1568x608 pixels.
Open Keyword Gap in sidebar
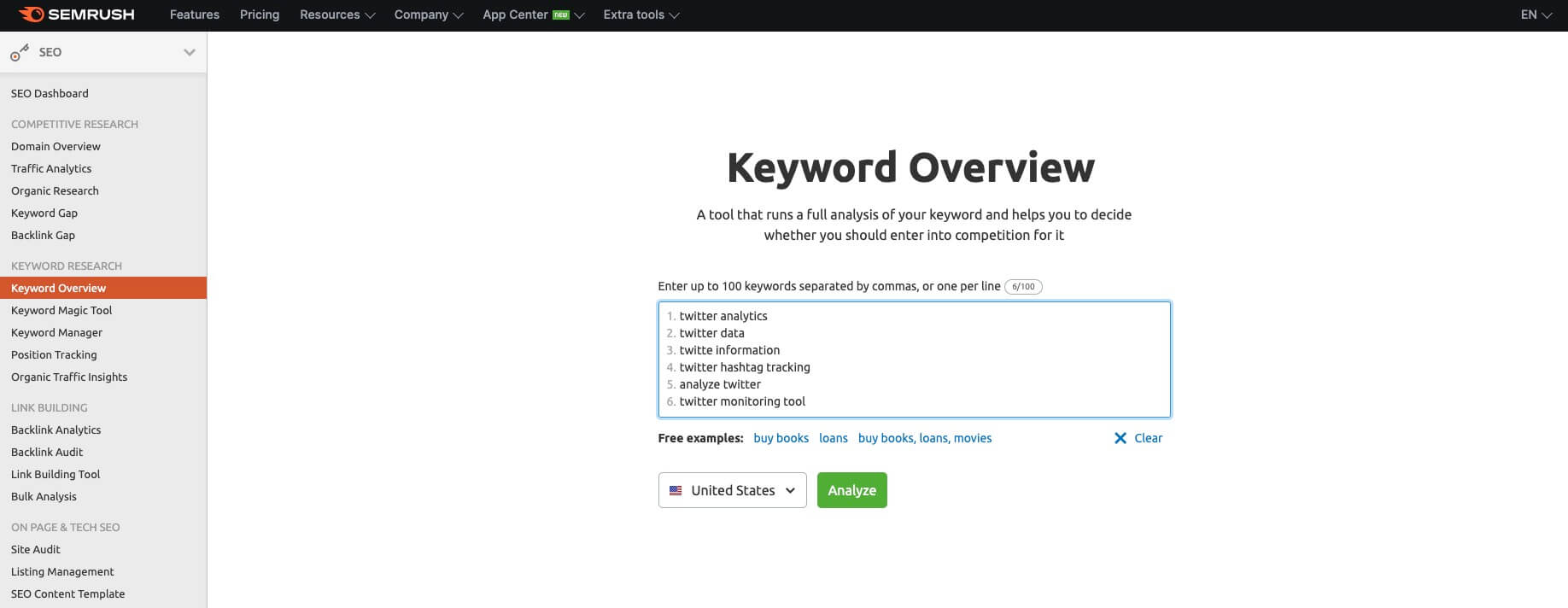click(x=44, y=213)
